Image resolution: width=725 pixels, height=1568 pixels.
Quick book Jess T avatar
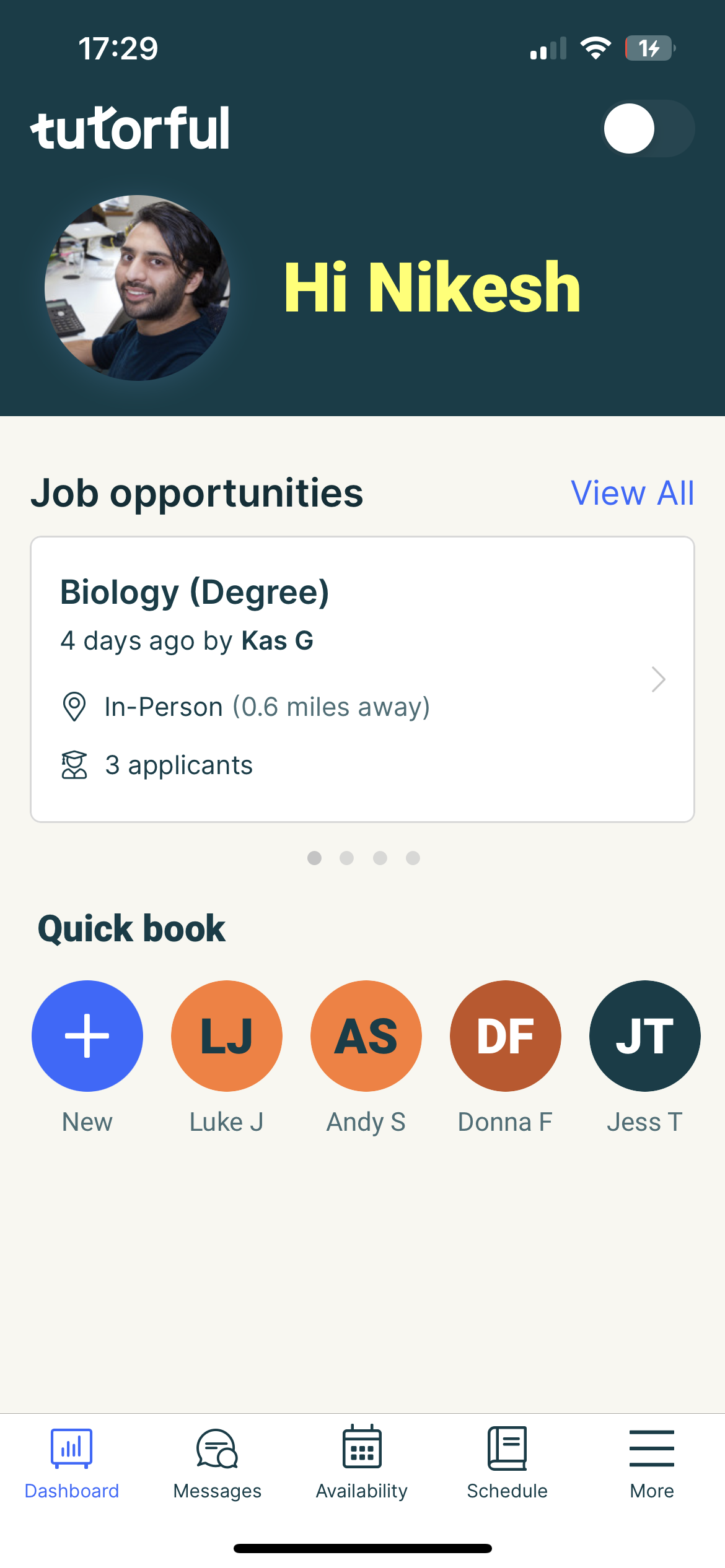[645, 1035]
